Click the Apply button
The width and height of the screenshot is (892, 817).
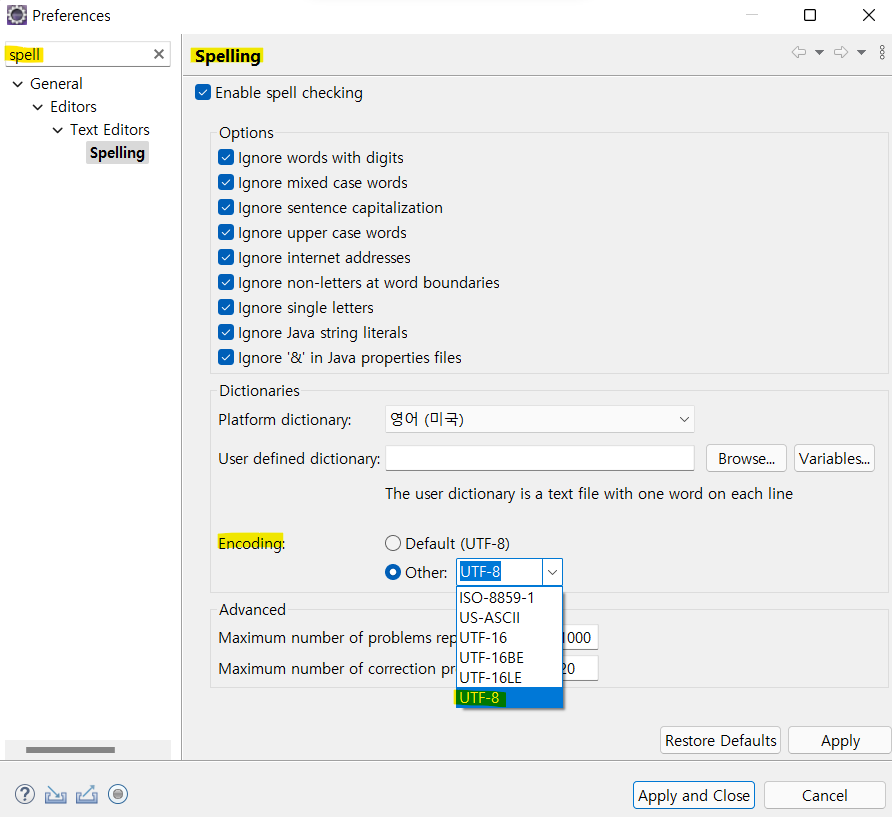(840, 740)
